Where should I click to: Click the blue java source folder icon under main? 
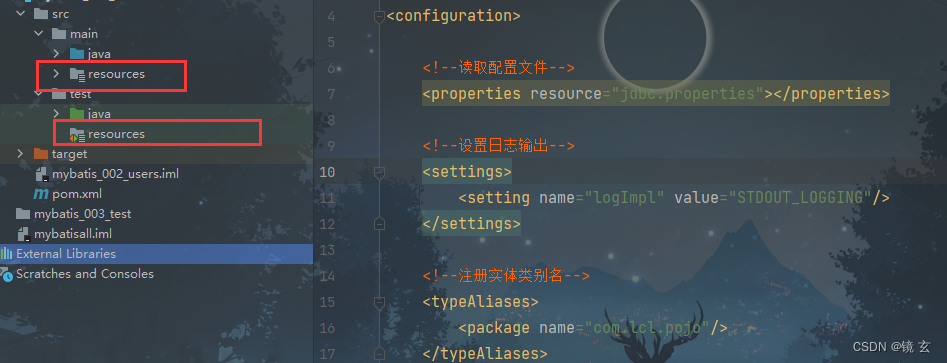[77, 54]
